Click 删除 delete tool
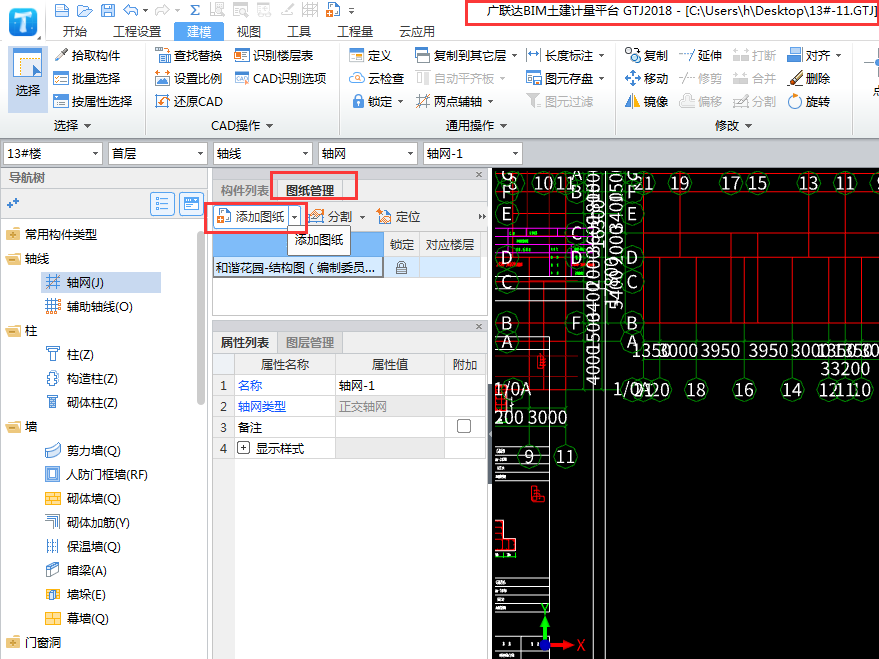 click(809, 78)
